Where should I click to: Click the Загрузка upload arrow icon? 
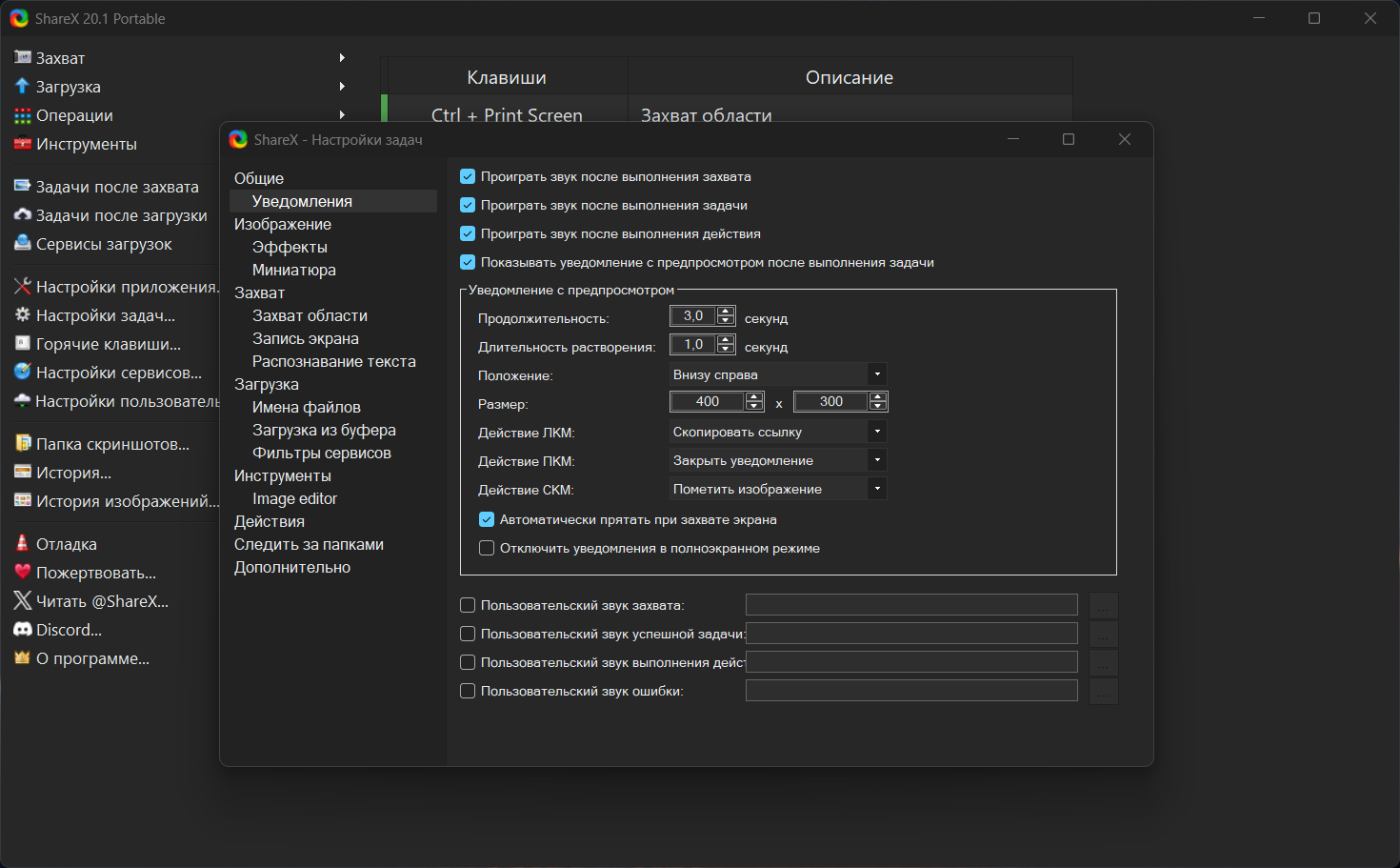23,87
